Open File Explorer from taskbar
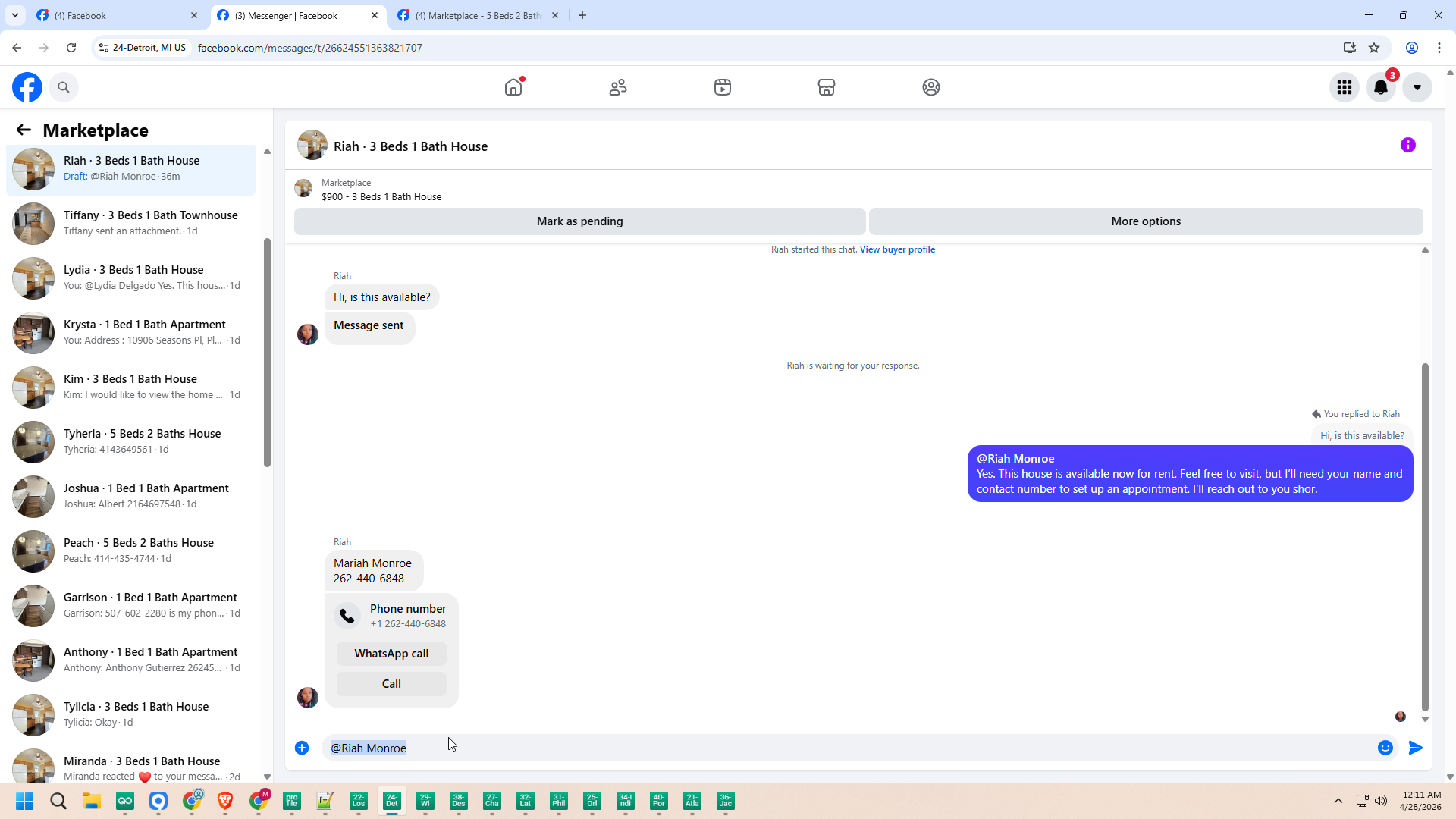Image resolution: width=1456 pixels, height=819 pixels. (x=92, y=801)
